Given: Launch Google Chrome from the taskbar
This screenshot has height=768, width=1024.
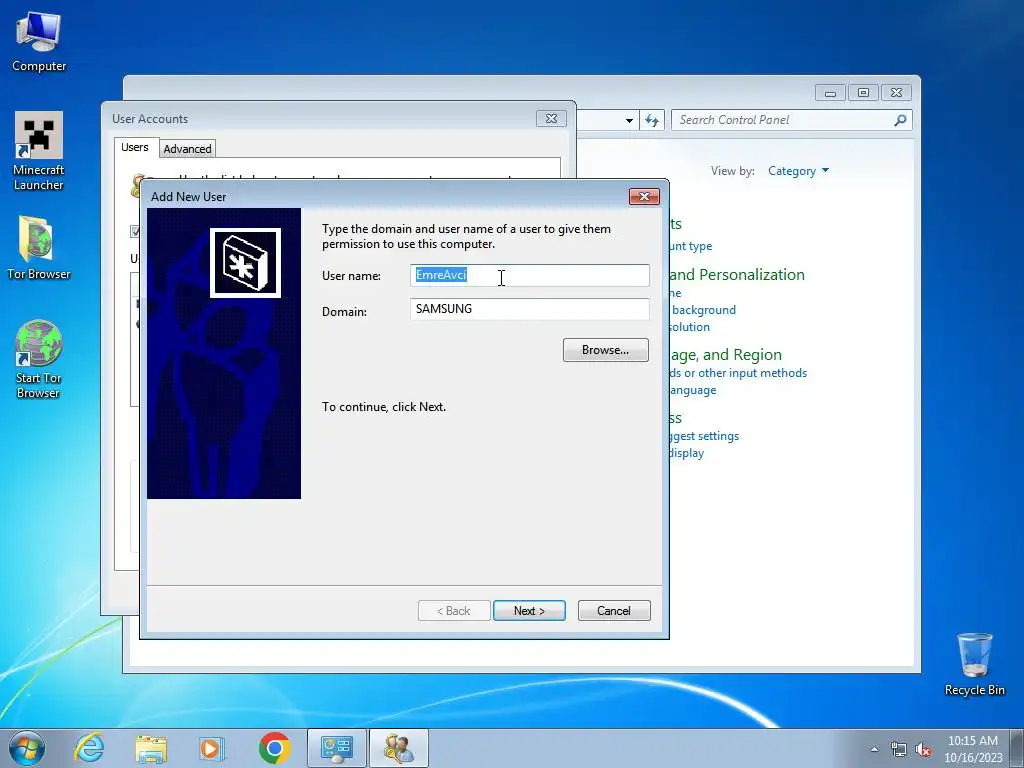Looking at the screenshot, I should point(274,748).
